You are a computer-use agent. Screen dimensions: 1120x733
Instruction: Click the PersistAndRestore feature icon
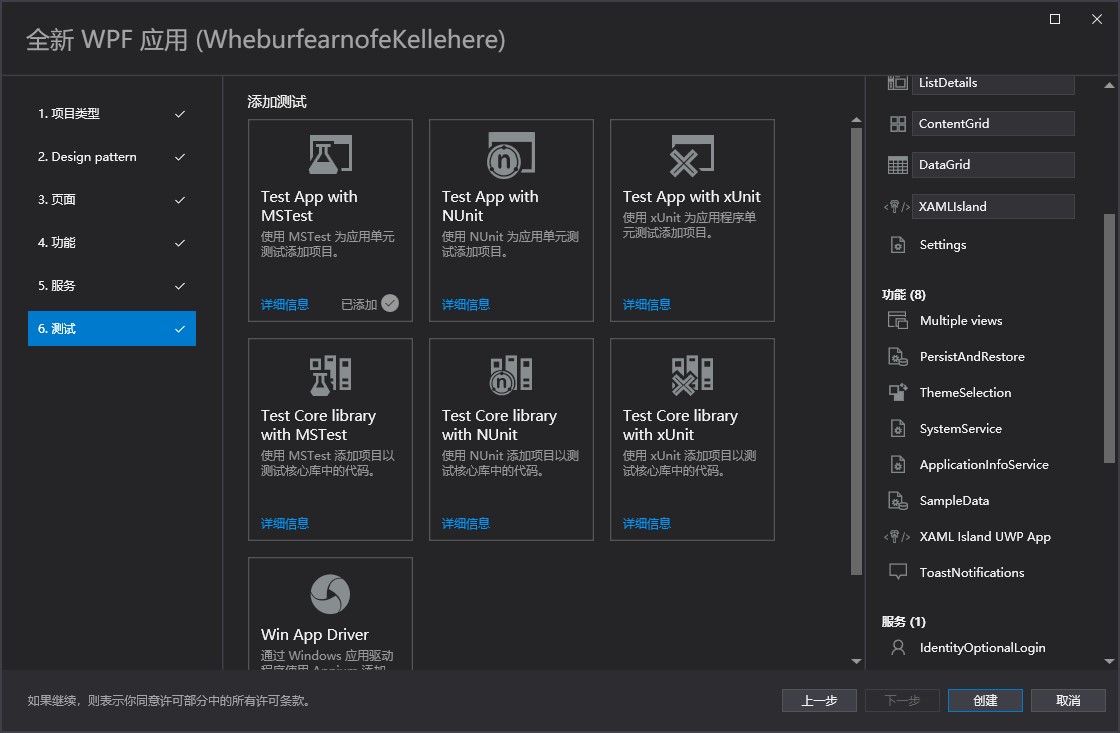point(898,356)
